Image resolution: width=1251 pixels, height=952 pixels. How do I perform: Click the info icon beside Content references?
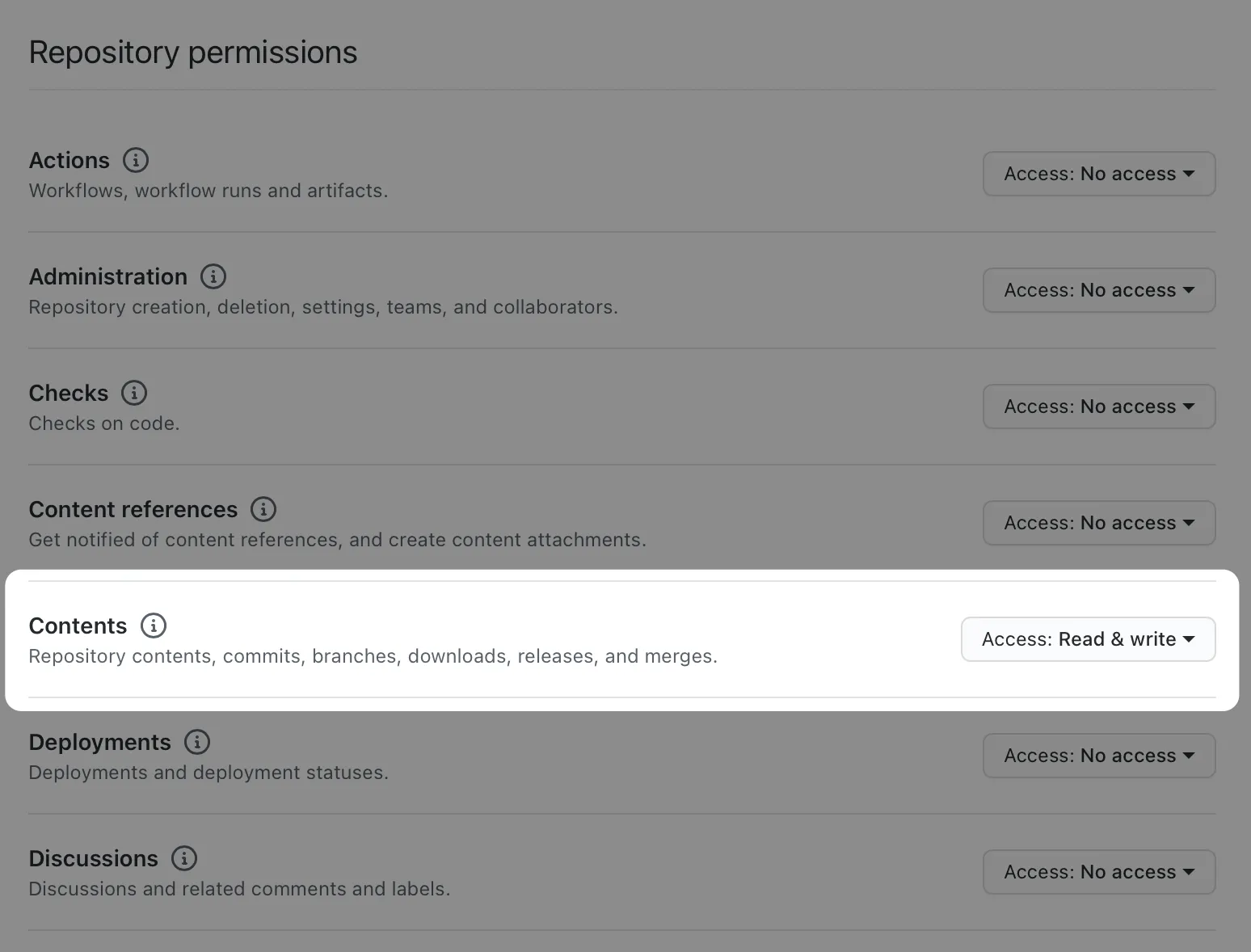(263, 509)
